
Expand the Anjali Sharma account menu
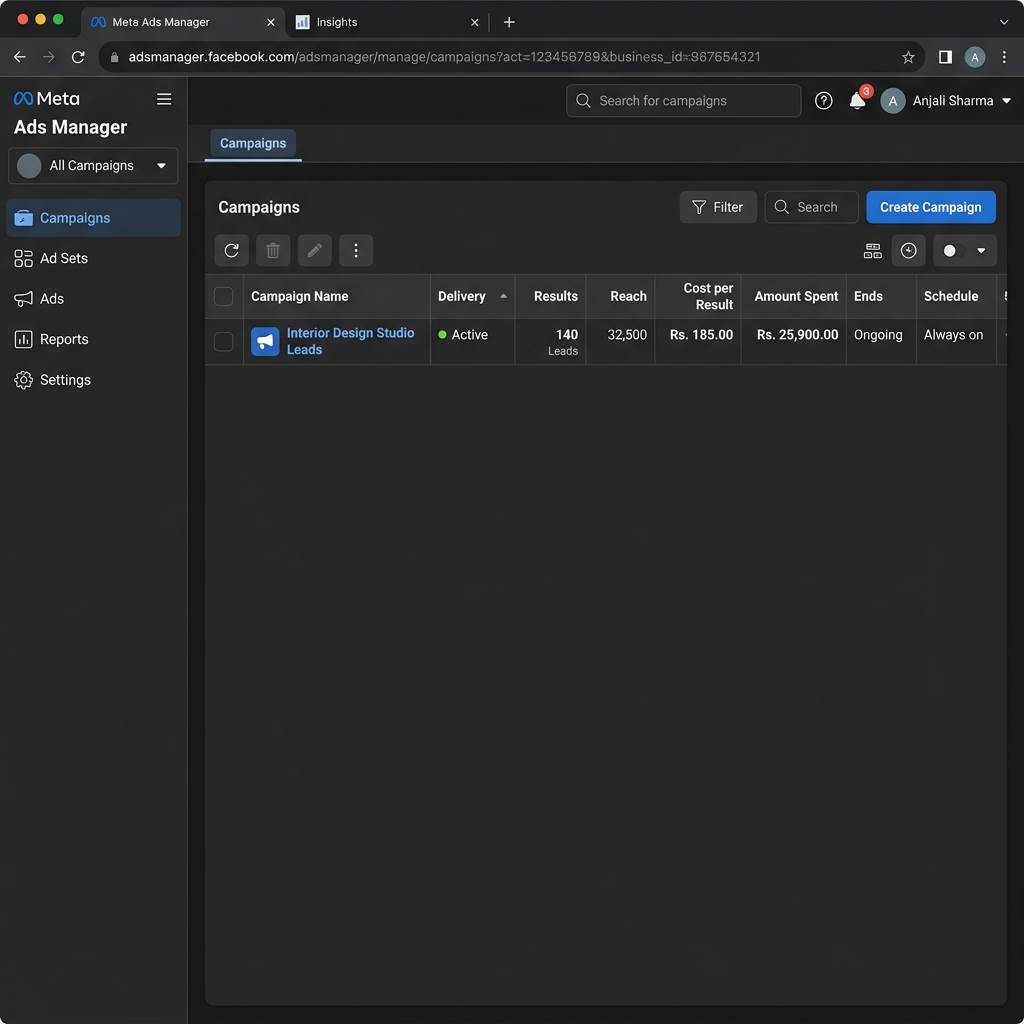coord(946,101)
